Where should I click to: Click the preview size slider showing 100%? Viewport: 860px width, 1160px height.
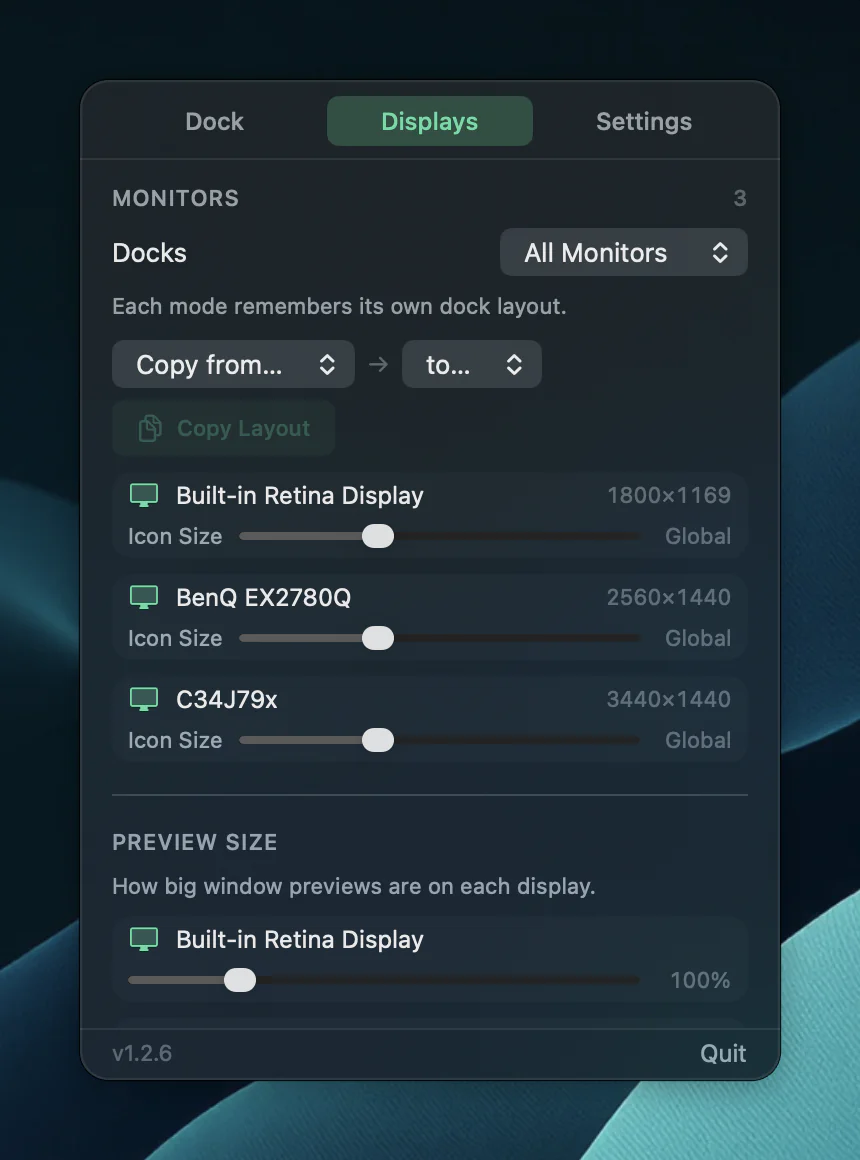pos(383,980)
